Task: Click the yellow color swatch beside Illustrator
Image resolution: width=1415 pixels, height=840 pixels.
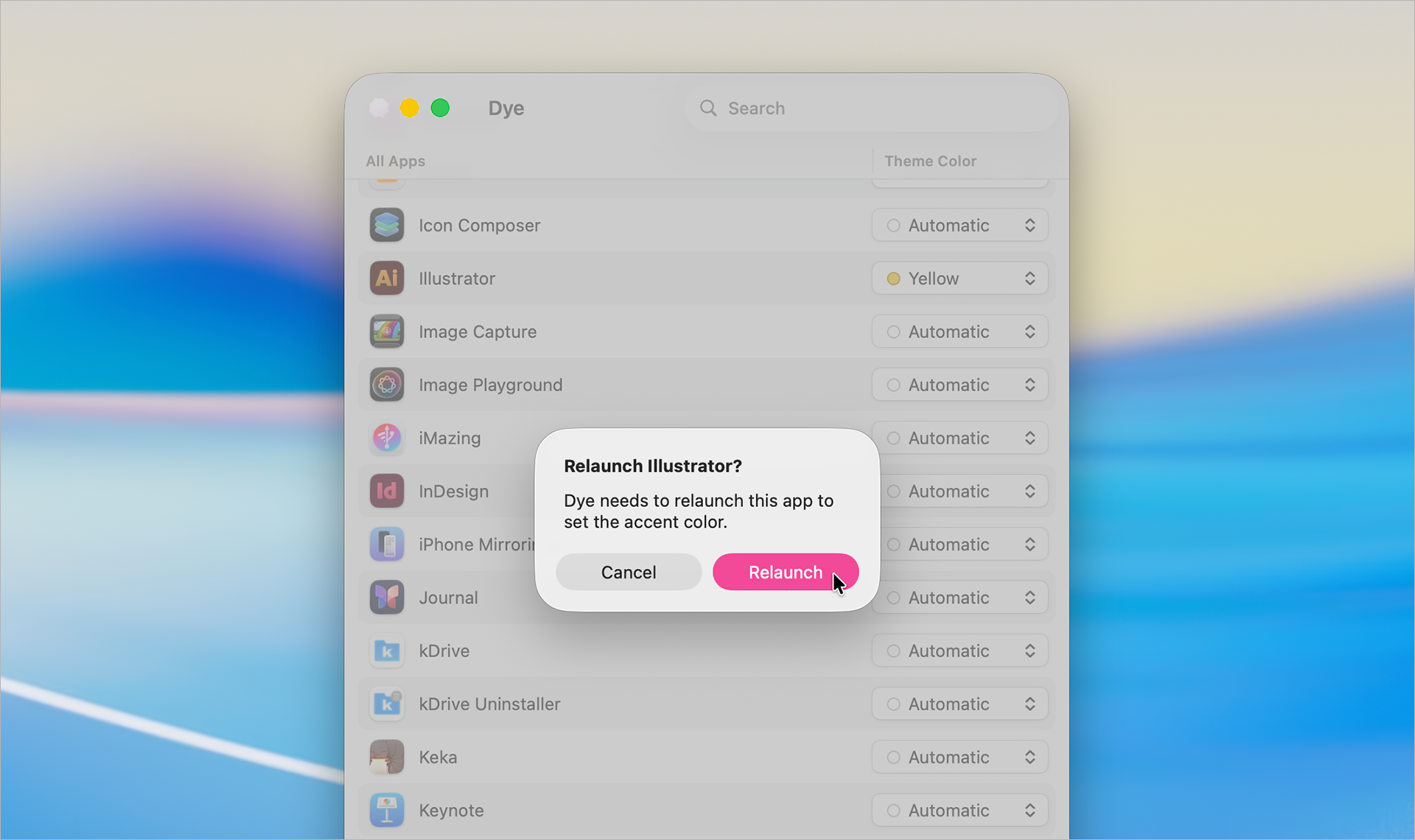Action: pyautogui.click(x=894, y=278)
